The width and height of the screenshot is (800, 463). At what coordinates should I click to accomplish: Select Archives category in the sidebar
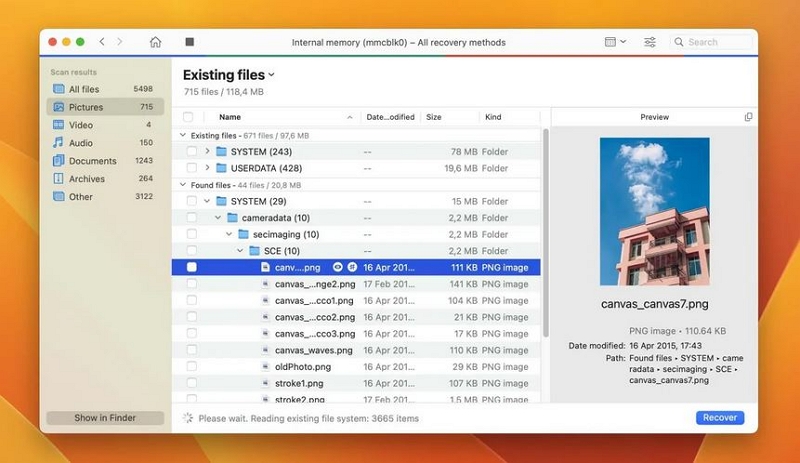click(105, 178)
